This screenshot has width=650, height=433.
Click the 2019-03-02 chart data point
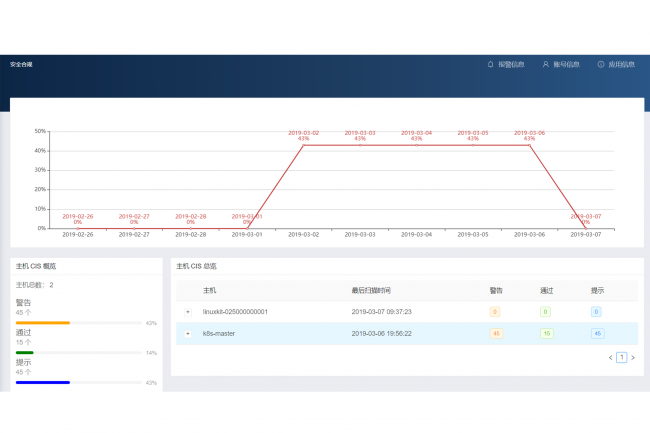point(303,145)
